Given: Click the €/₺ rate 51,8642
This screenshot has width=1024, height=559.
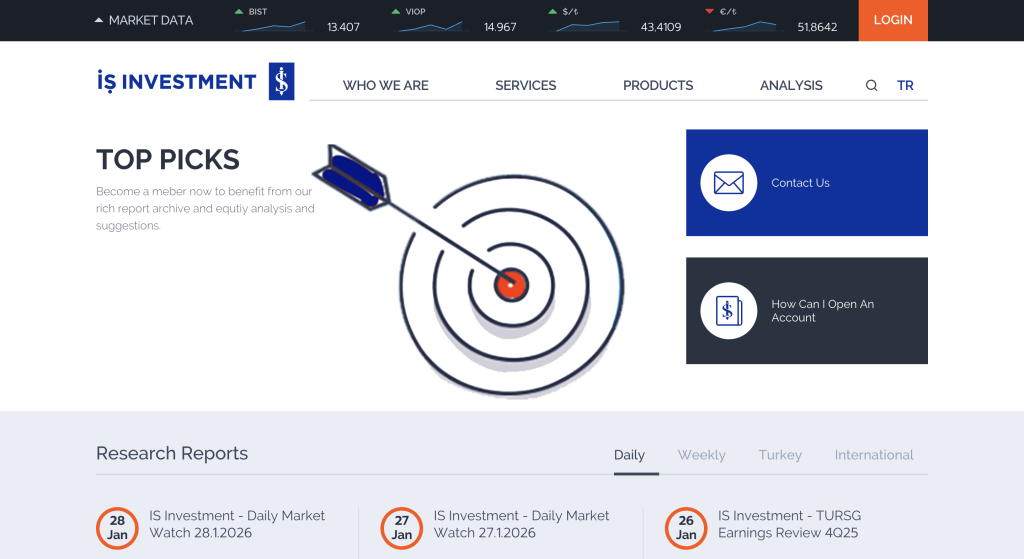Looking at the screenshot, I should pyautogui.click(x=817, y=27).
